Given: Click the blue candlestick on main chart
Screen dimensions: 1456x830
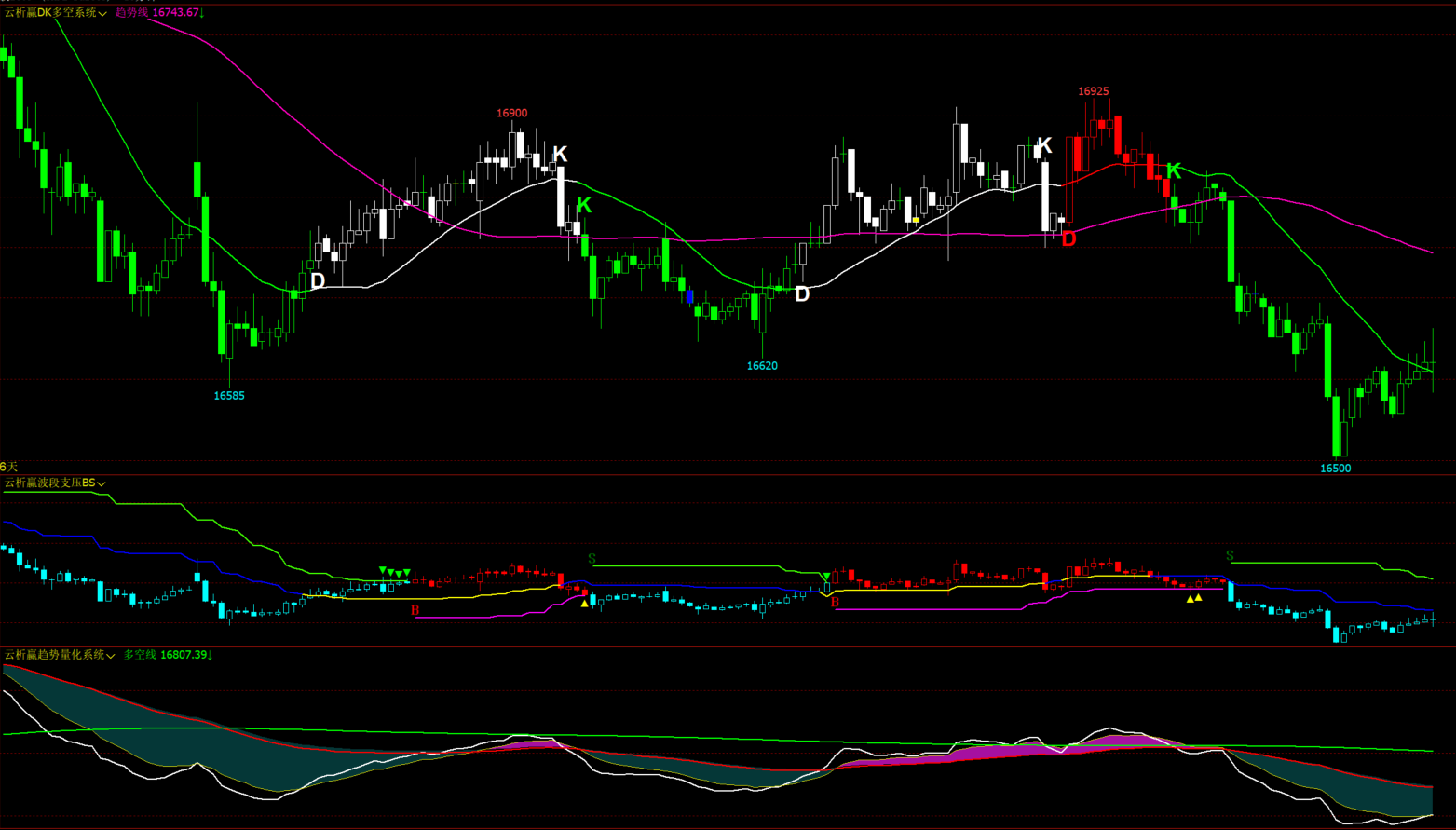Looking at the screenshot, I should click(x=689, y=297).
